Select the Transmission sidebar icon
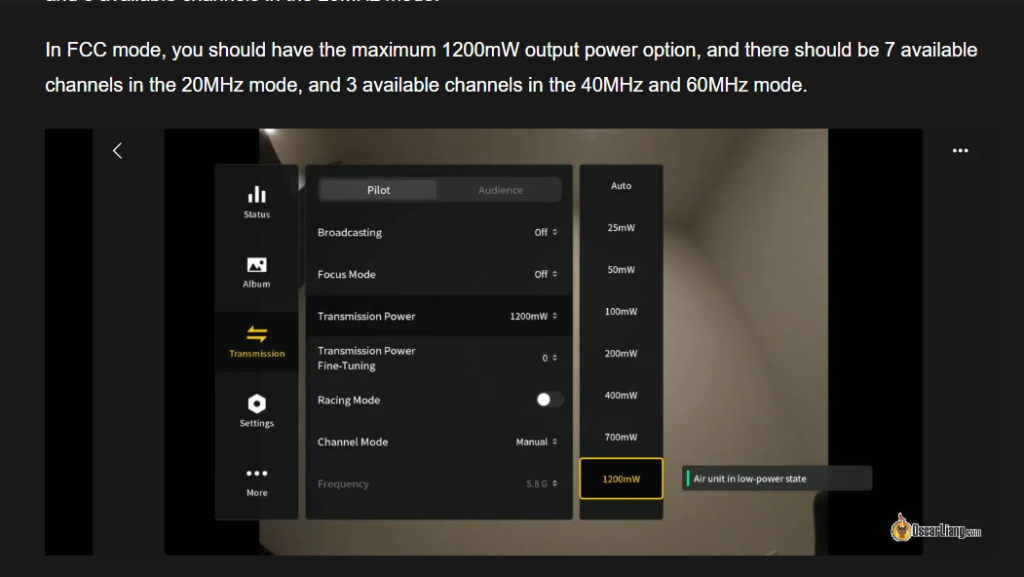 [257, 335]
